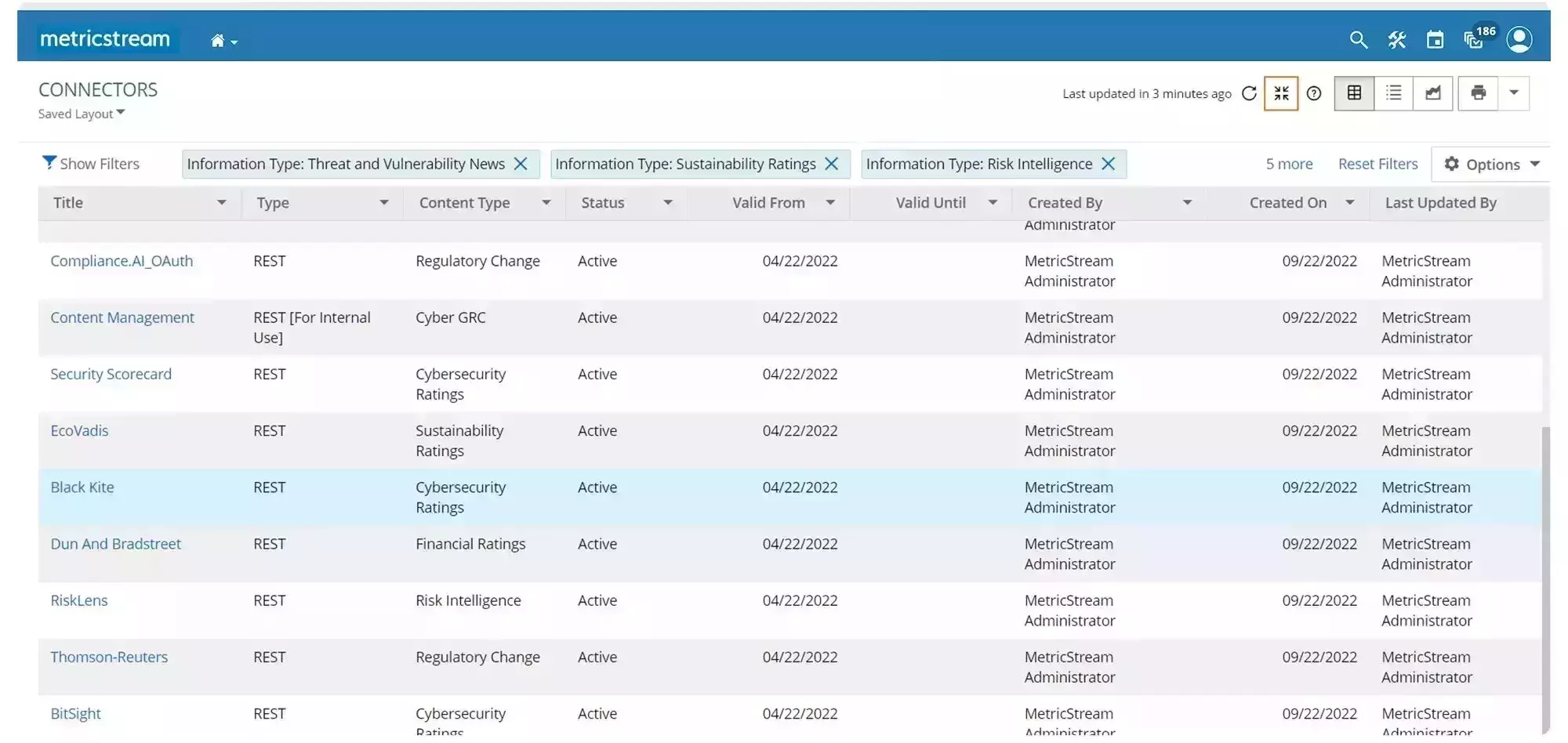Viewport: 1568px width, 743px height.
Task: Refresh the connectors list
Action: (1249, 93)
